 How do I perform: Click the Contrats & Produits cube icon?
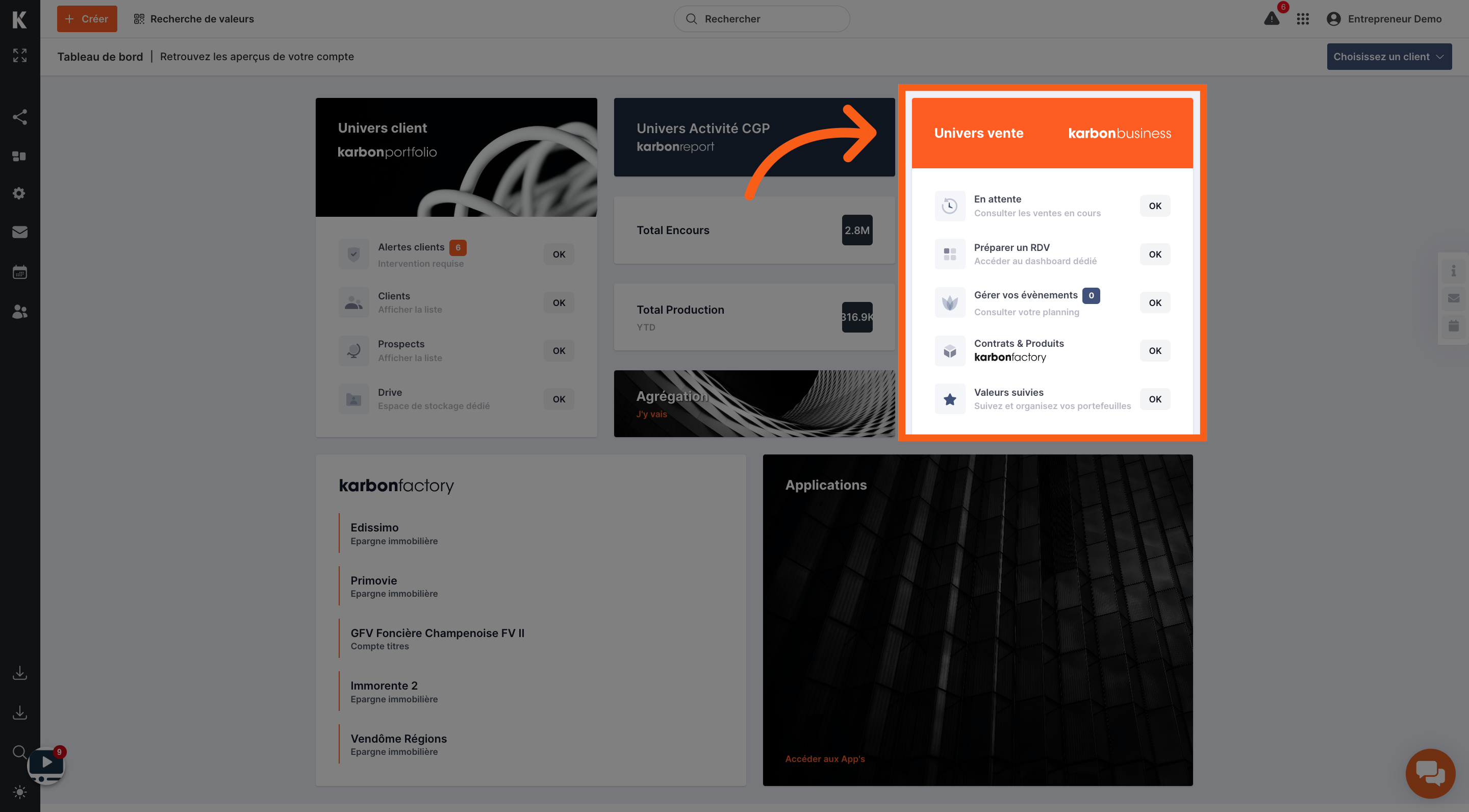(x=949, y=351)
